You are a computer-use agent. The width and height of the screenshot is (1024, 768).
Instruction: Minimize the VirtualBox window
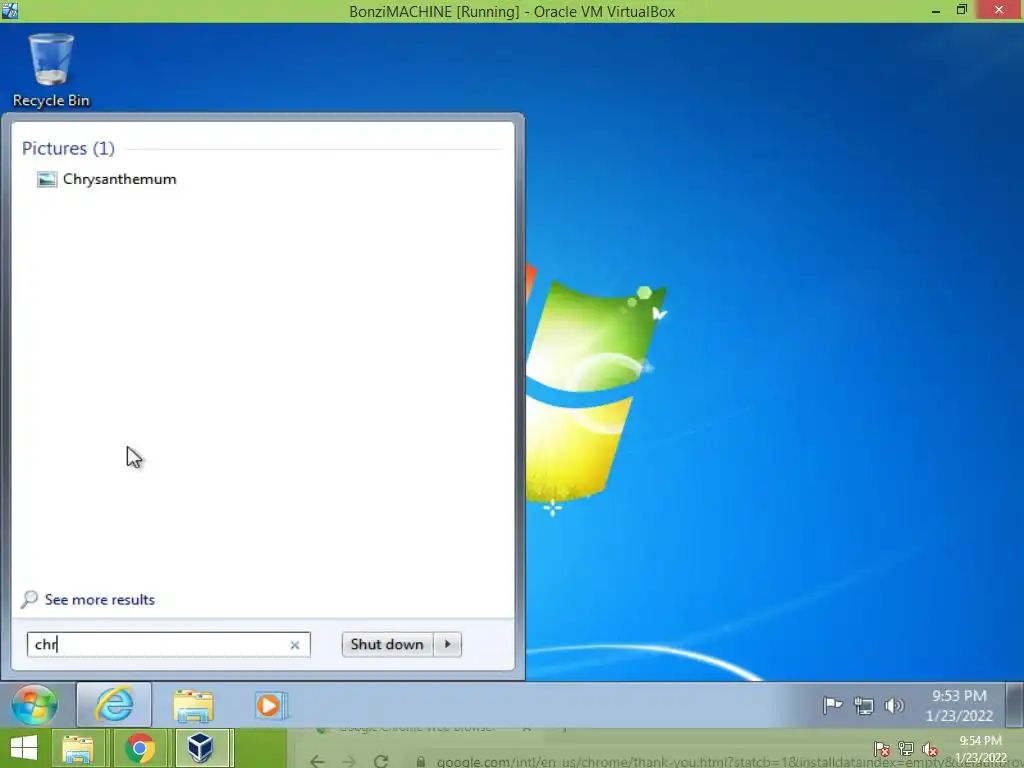(x=936, y=11)
